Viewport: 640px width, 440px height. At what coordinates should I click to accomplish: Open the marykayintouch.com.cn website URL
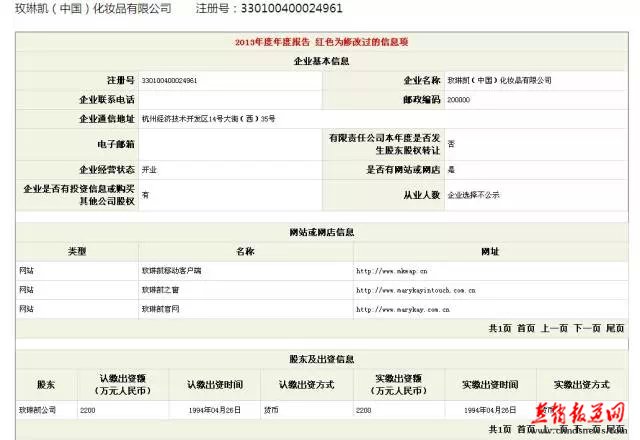pyautogui.click(x=416, y=290)
